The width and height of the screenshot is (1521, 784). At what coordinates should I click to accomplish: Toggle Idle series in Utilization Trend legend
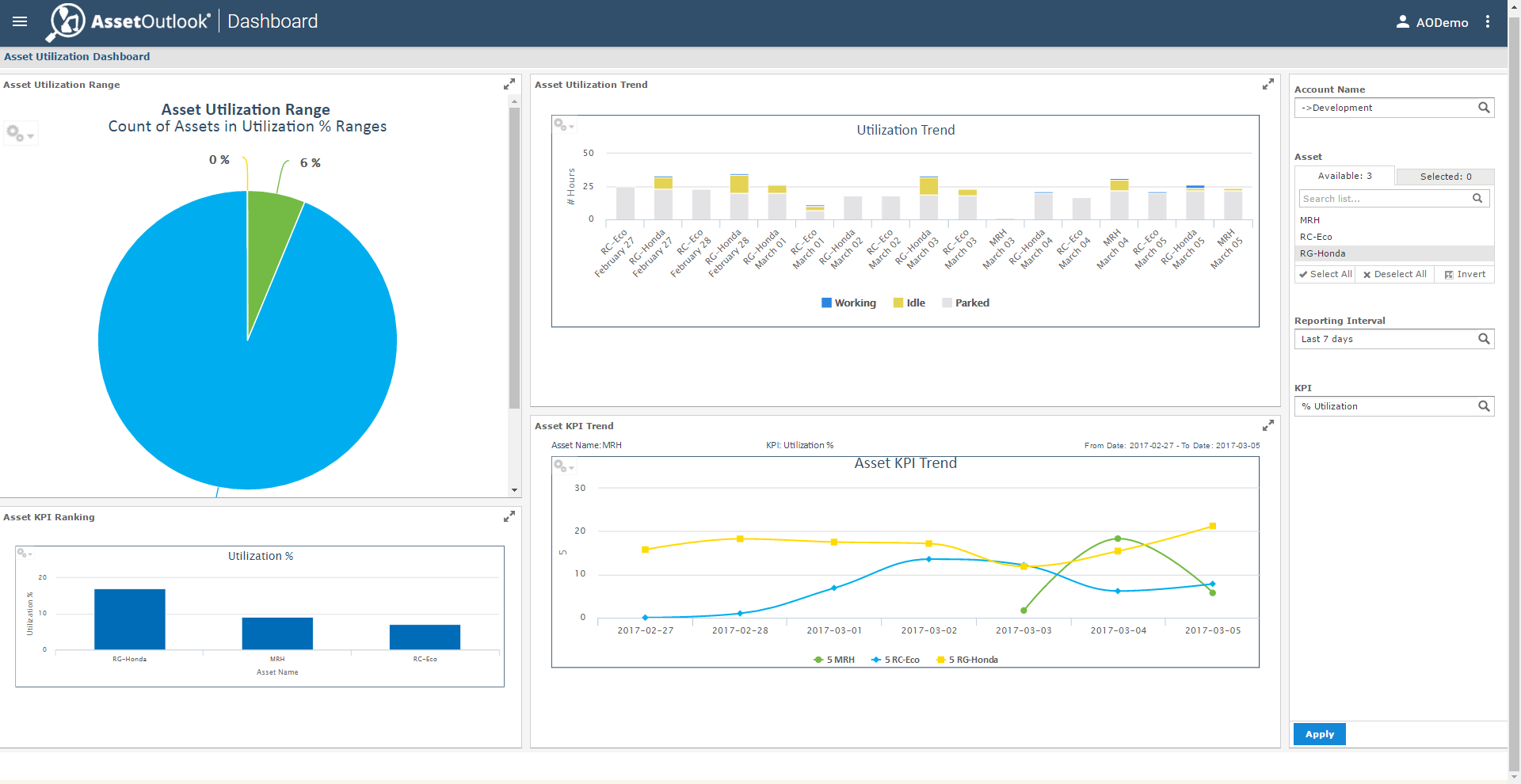point(909,303)
